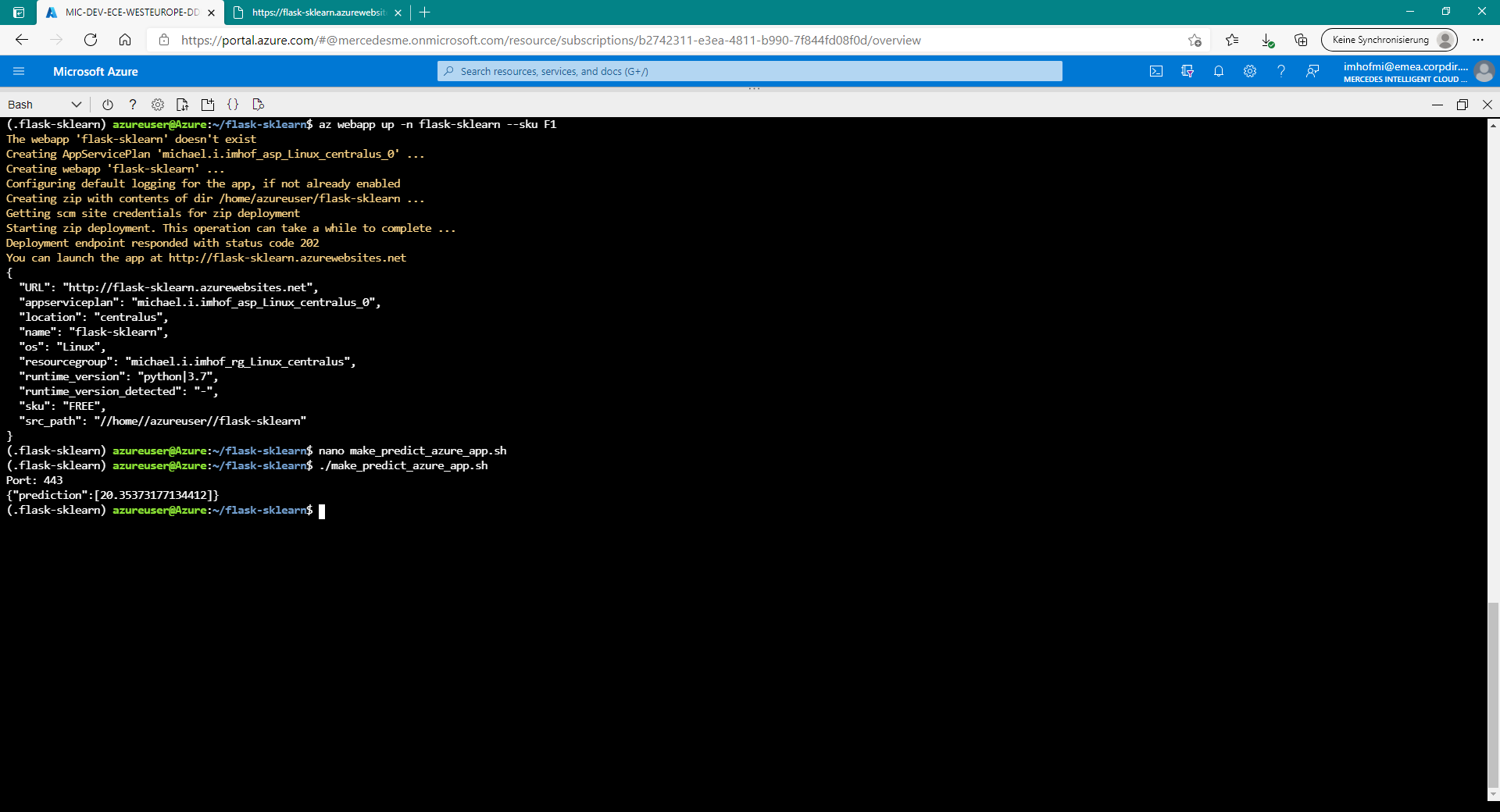Open the Azure portal hamburger menu

coord(19,71)
